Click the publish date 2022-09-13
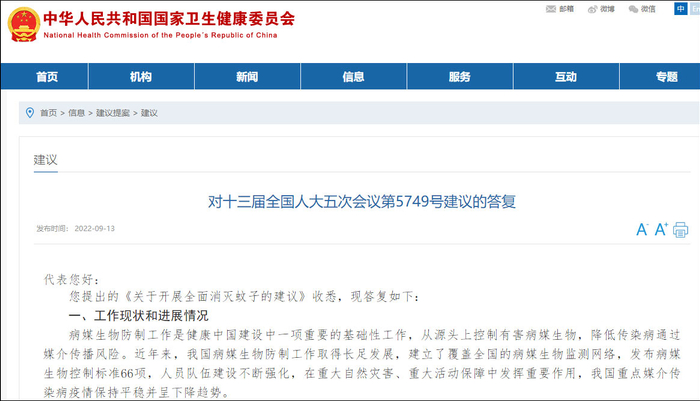The width and height of the screenshot is (700, 401). click(x=95, y=229)
